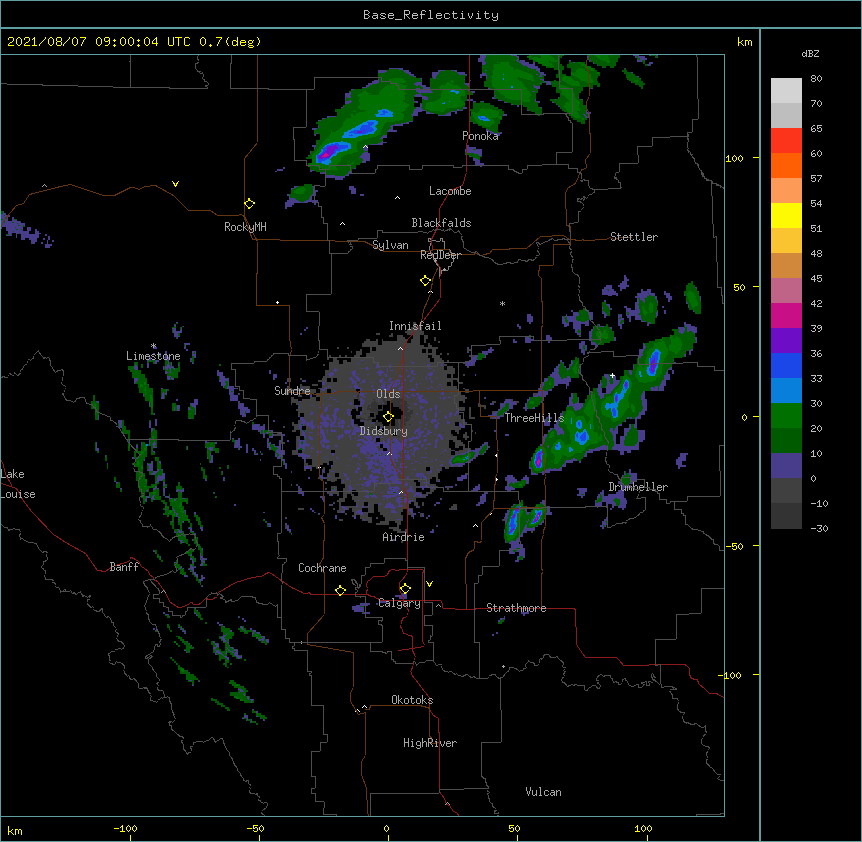The height and width of the screenshot is (842, 862).
Task: Click the asterisk marker above Limestone
Action: coord(154,346)
